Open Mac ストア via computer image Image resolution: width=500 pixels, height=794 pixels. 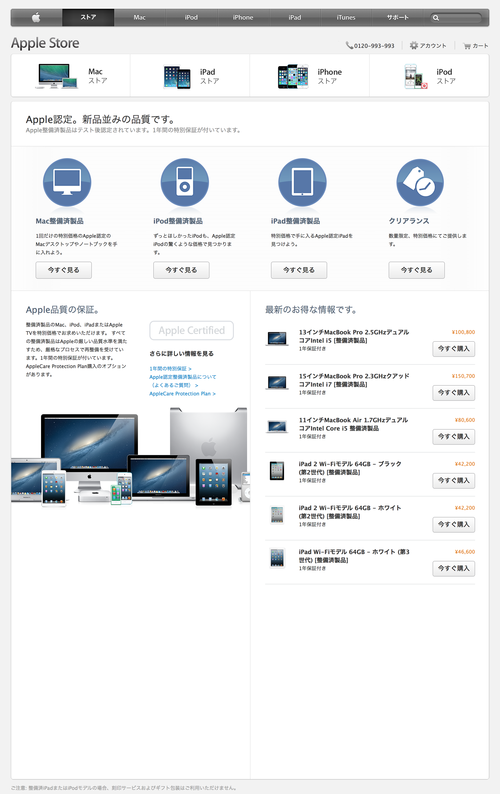57,76
